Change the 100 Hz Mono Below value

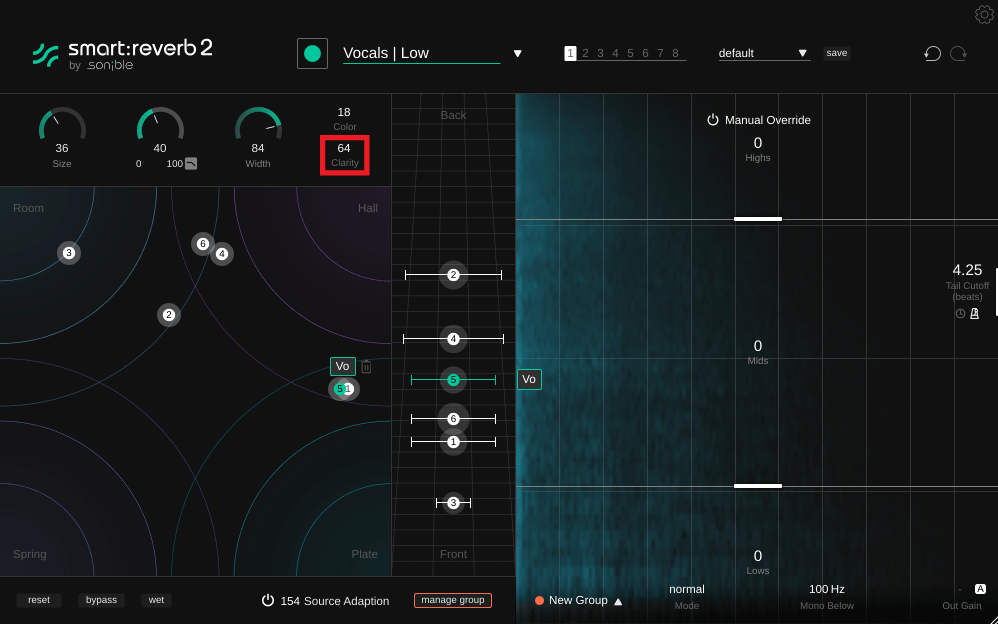pos(827,589)
